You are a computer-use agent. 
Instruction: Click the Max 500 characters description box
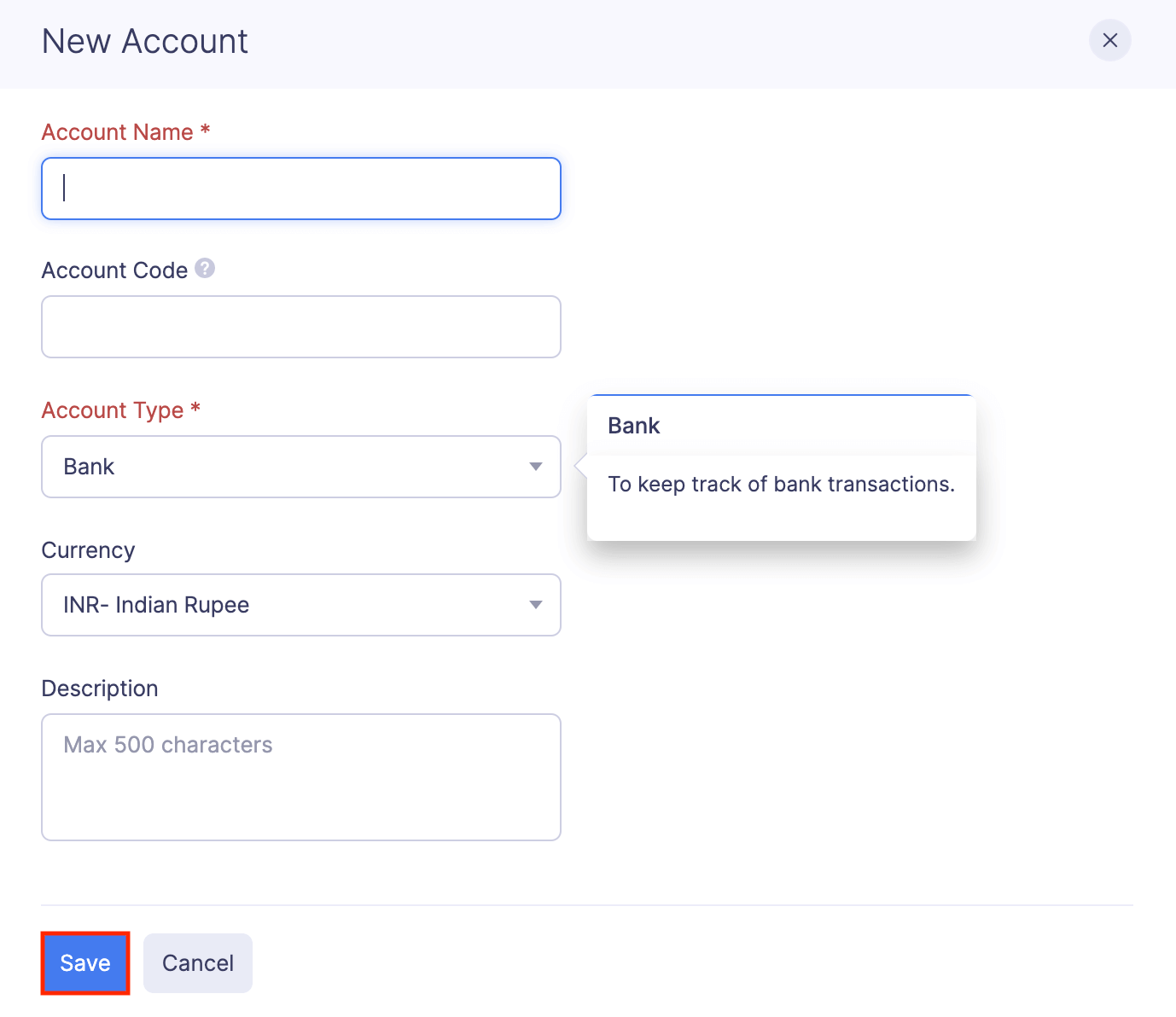[300, 776]
